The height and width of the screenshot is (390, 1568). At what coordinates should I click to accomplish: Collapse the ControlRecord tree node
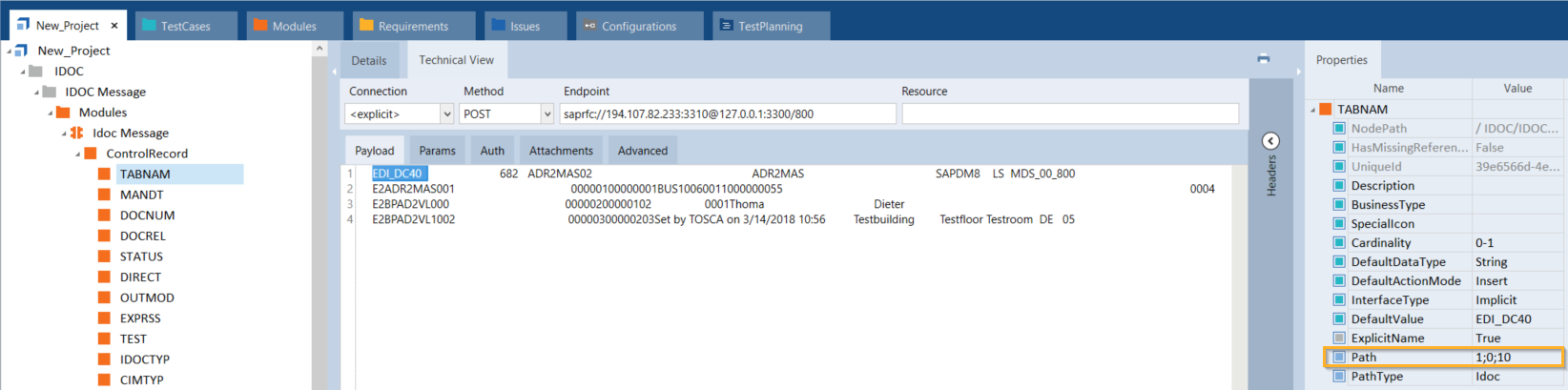(78, 154)
